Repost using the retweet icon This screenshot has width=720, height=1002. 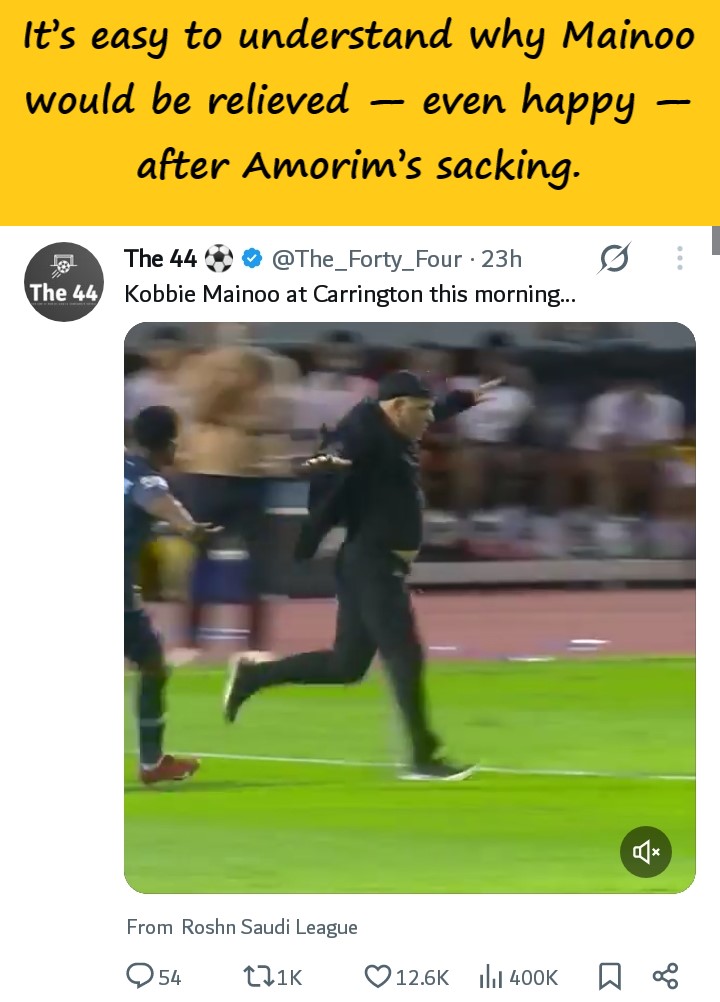(x=259, y=976)
